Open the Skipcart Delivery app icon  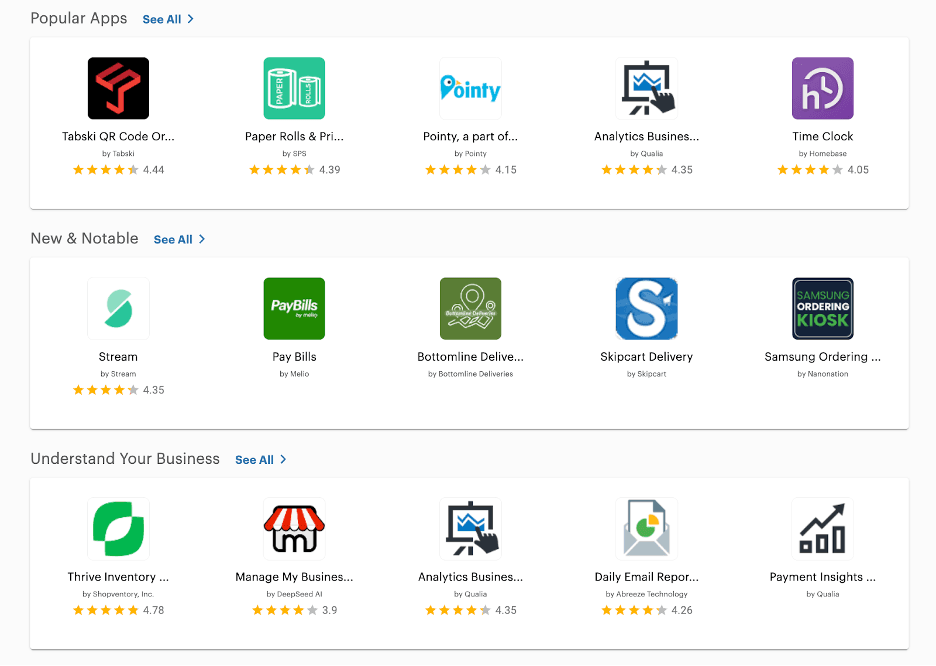point(646,308)
